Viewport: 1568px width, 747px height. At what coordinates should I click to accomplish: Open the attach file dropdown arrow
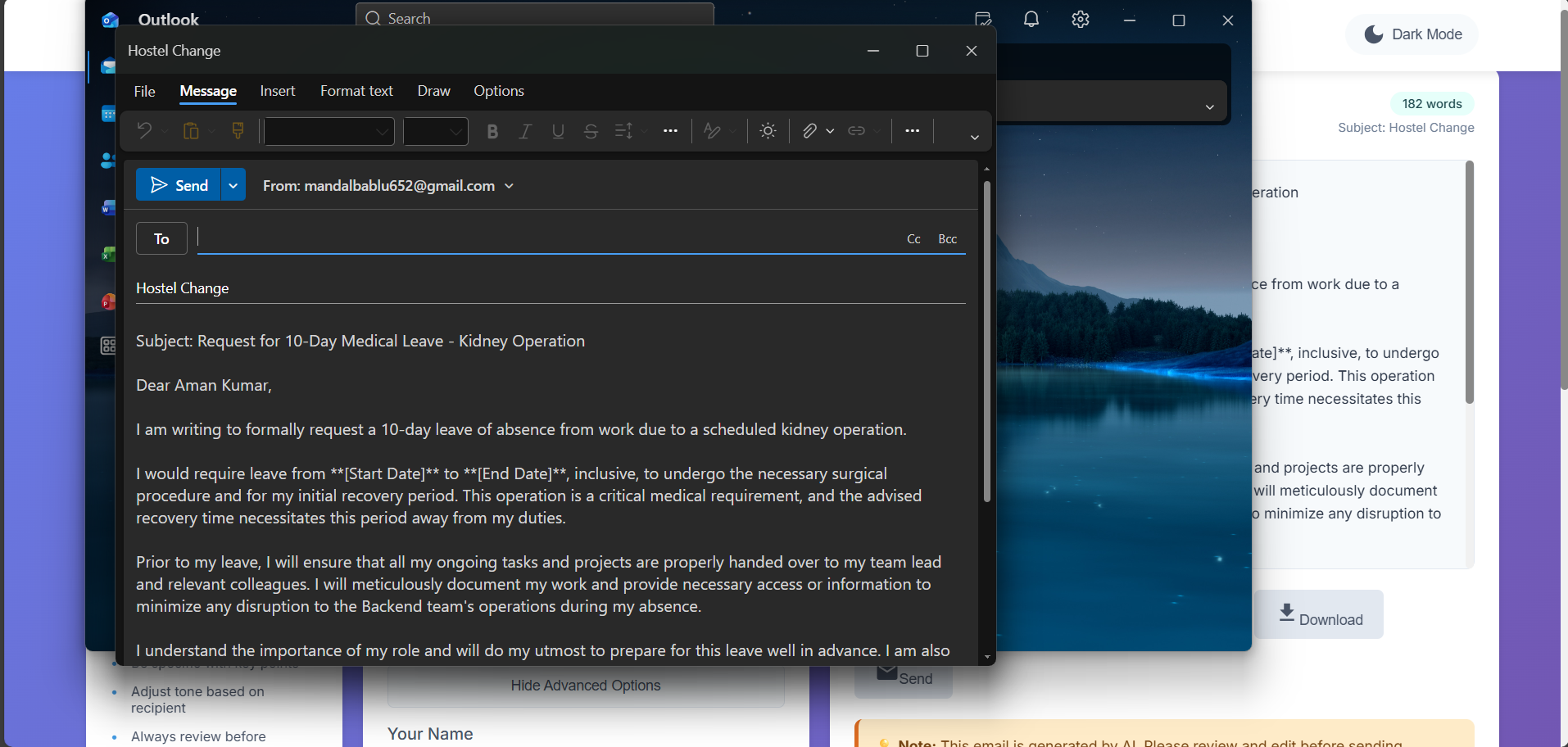tap(830, 131)
